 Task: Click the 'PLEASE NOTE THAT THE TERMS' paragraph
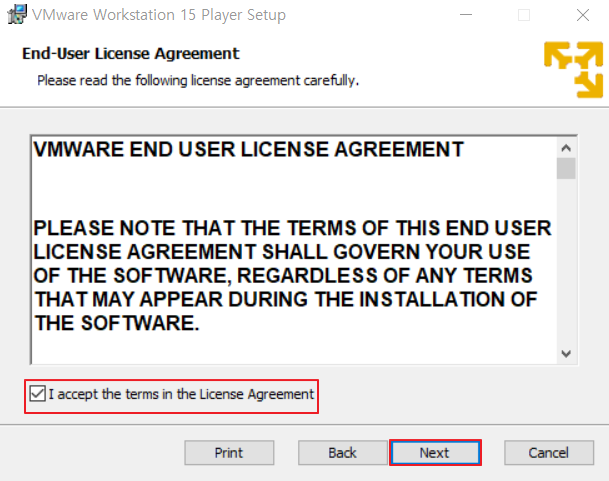click(x=292, y=275)
